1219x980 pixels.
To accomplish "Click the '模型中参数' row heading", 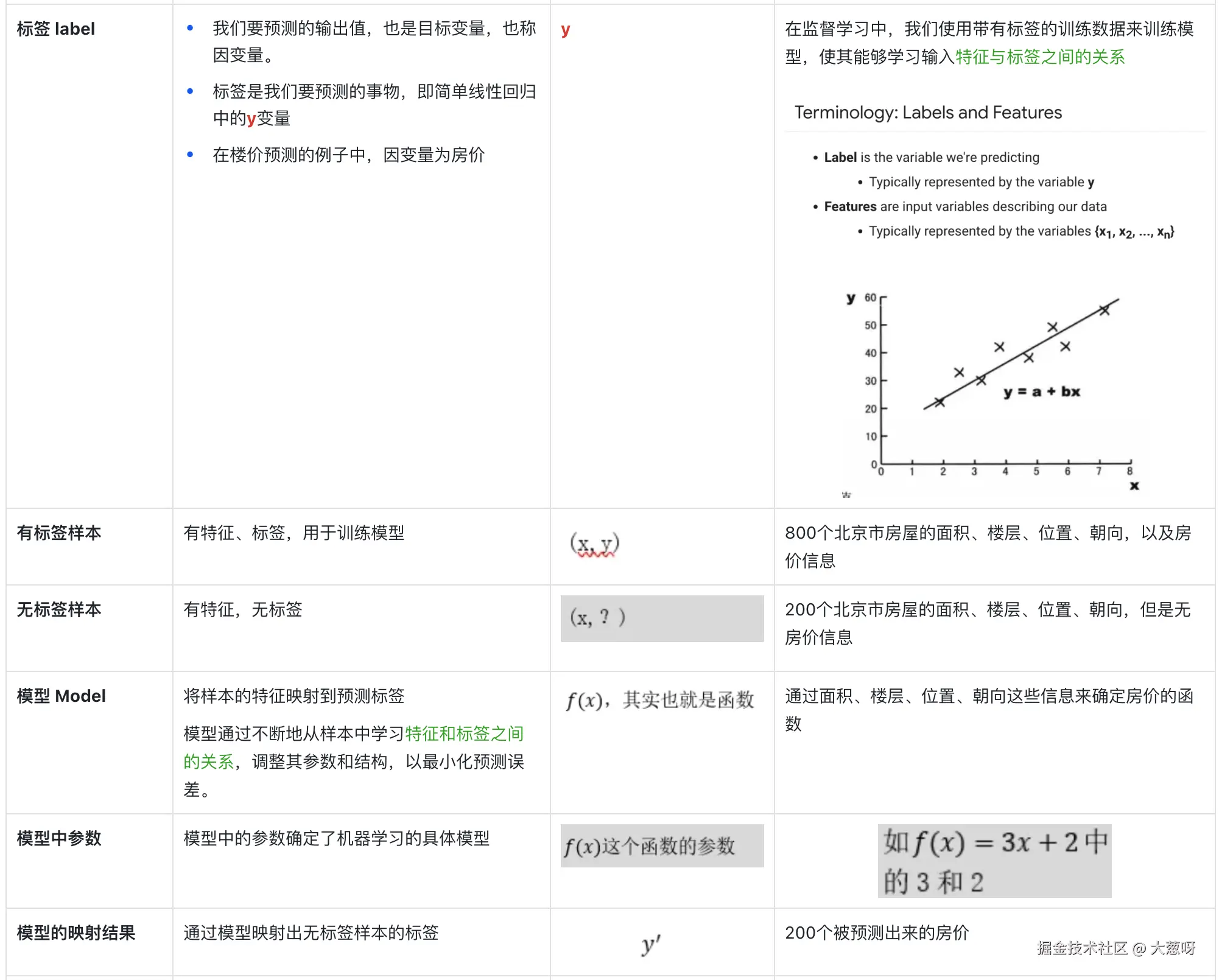I will pyautogui.click(x=59, y=838).
